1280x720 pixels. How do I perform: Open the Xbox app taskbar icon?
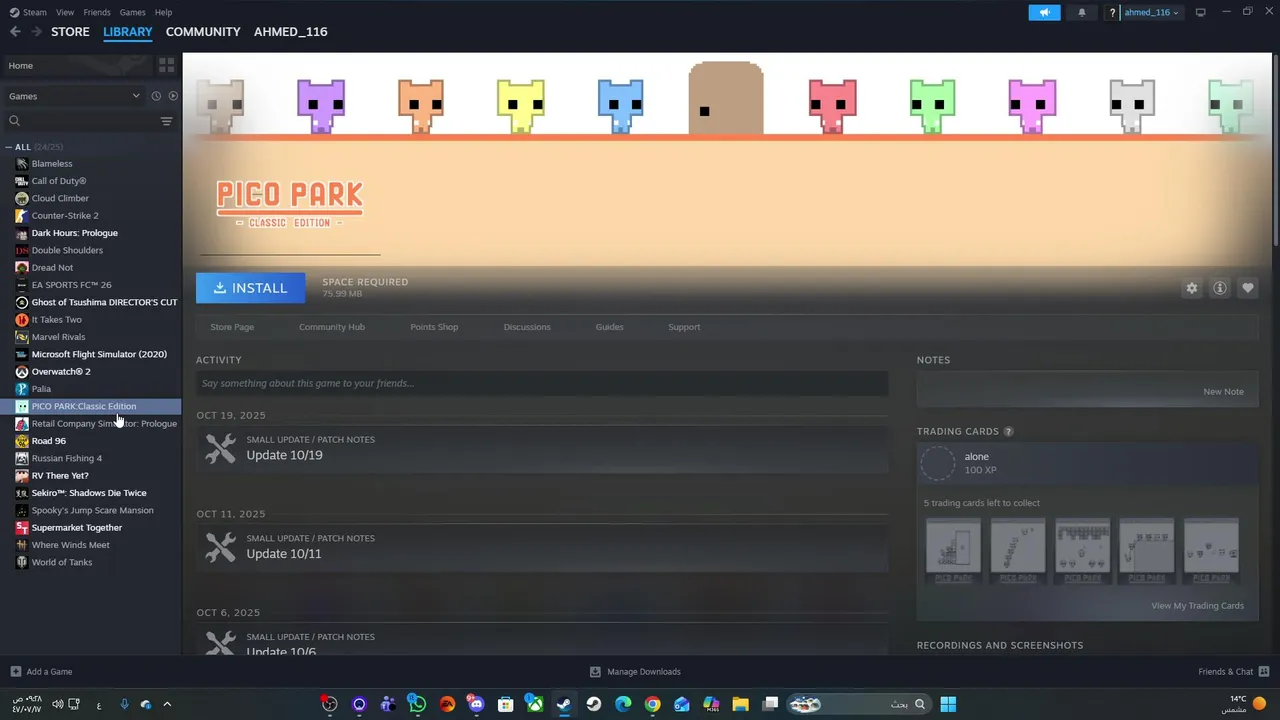click(x=535, y=704)
